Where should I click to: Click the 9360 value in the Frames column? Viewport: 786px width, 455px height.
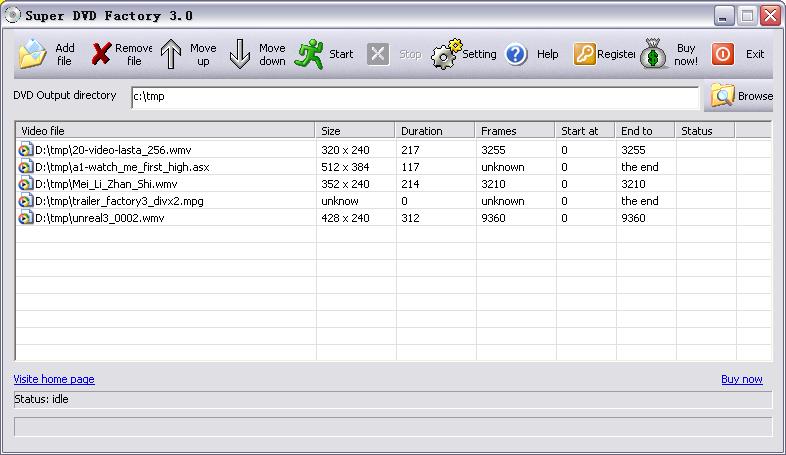coord(493,218)
